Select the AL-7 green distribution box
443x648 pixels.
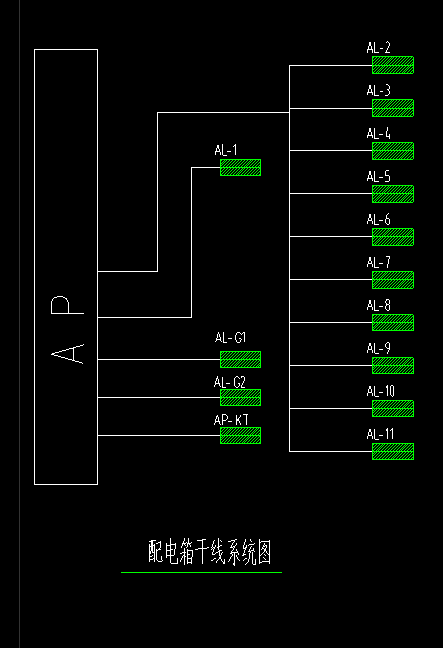coord(393,280)
